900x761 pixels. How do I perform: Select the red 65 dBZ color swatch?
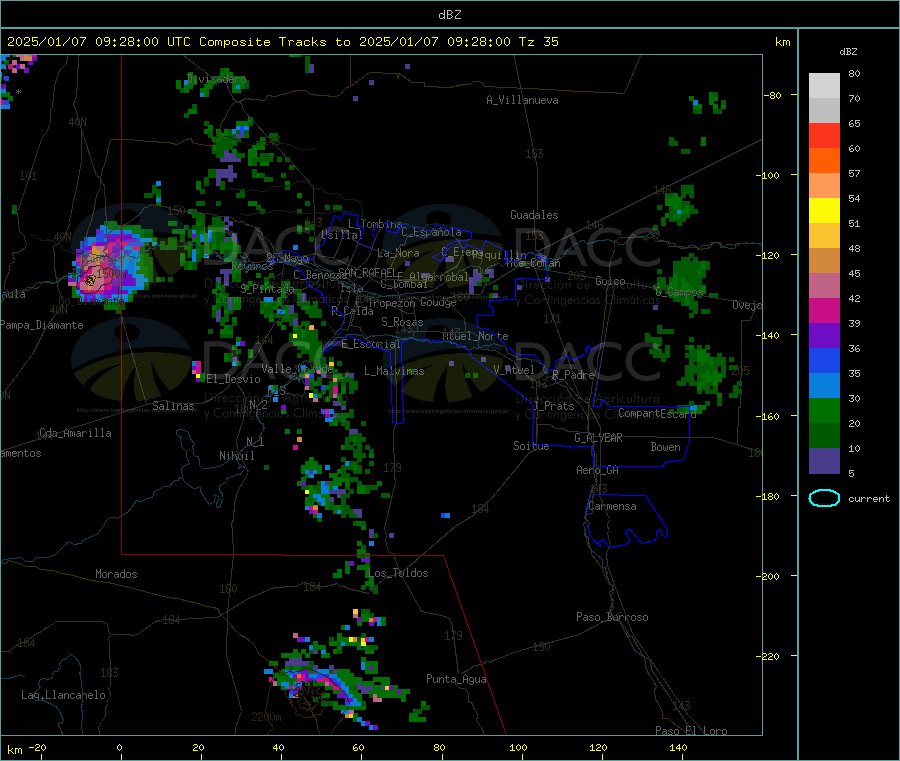pos(824,136)
